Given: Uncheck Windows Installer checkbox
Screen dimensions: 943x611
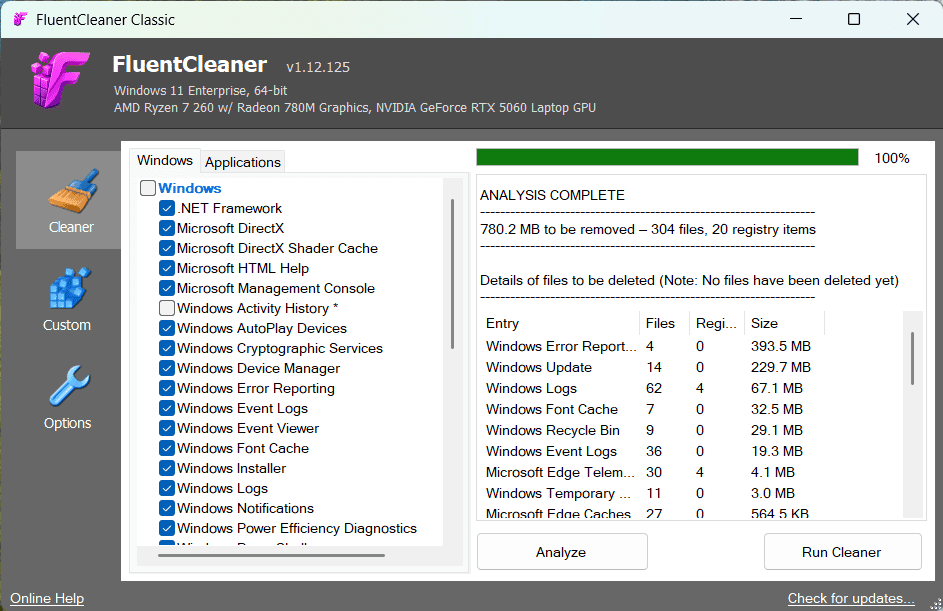Looking at the screenshot, I should click(x=167, y=468).
